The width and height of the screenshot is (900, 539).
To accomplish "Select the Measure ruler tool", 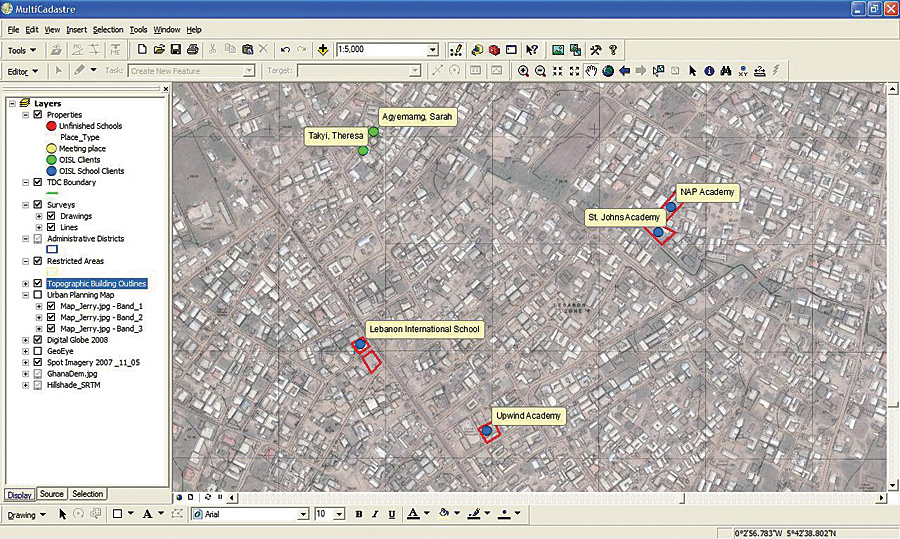I will pos(759,71).
